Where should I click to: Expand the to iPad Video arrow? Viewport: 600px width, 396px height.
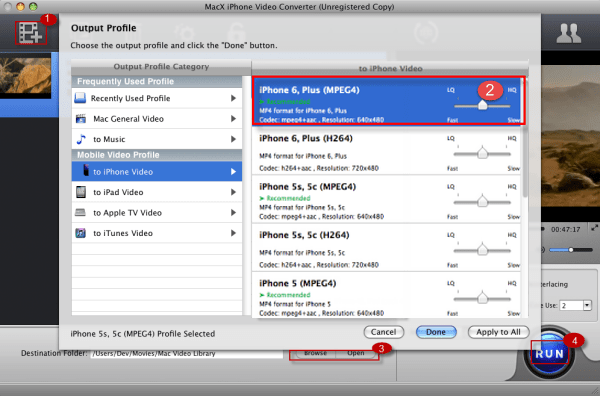pos(233,192)
